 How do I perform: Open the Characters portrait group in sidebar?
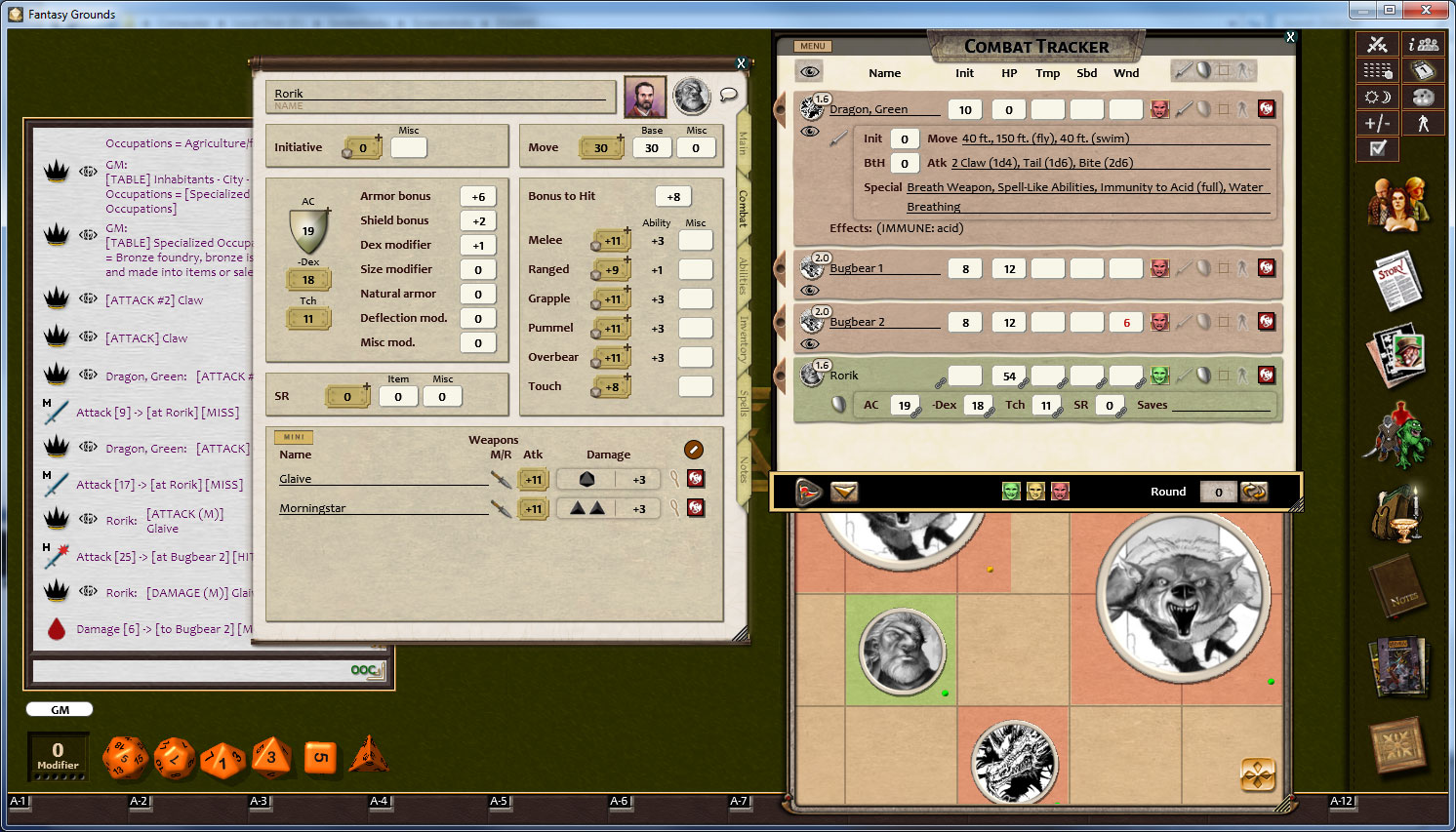1397,204
